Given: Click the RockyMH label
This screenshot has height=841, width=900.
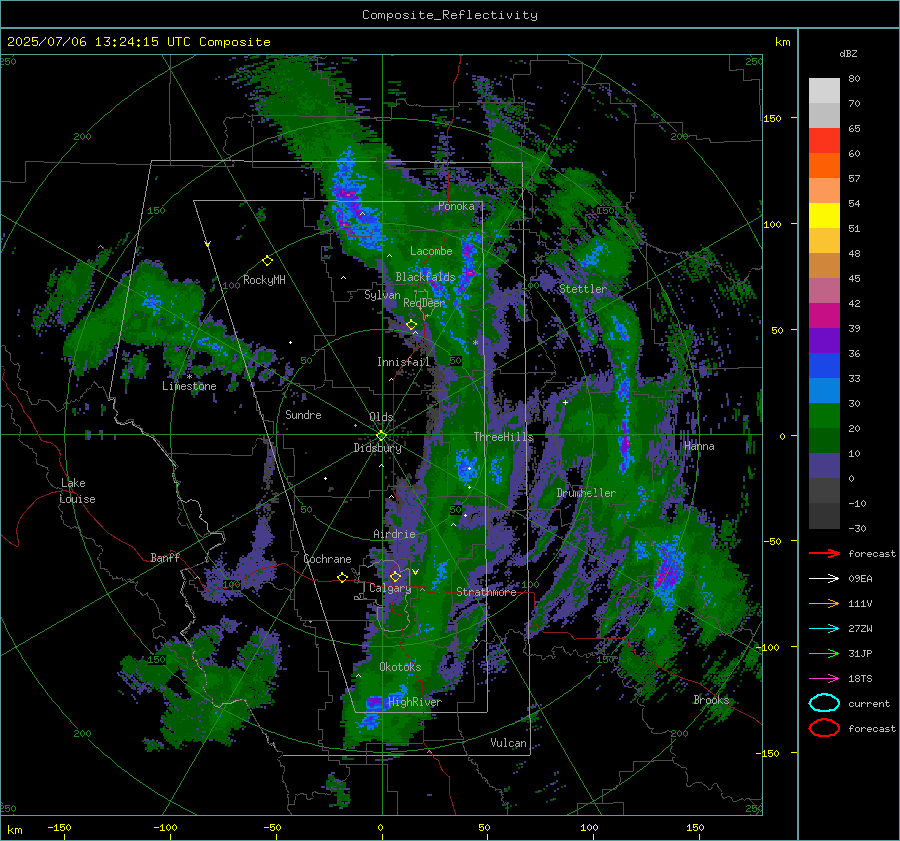Looking at the screenshot, I should click(264, 280).
